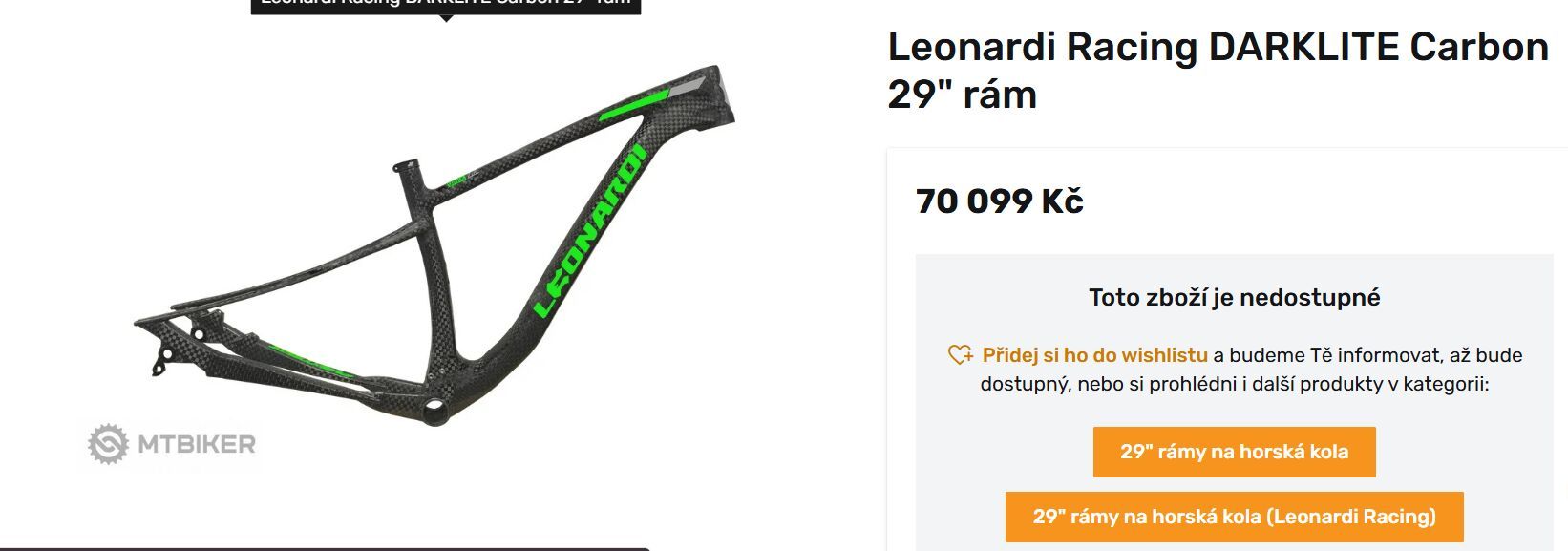Open 29" rámy na horská kola category

1234,452
